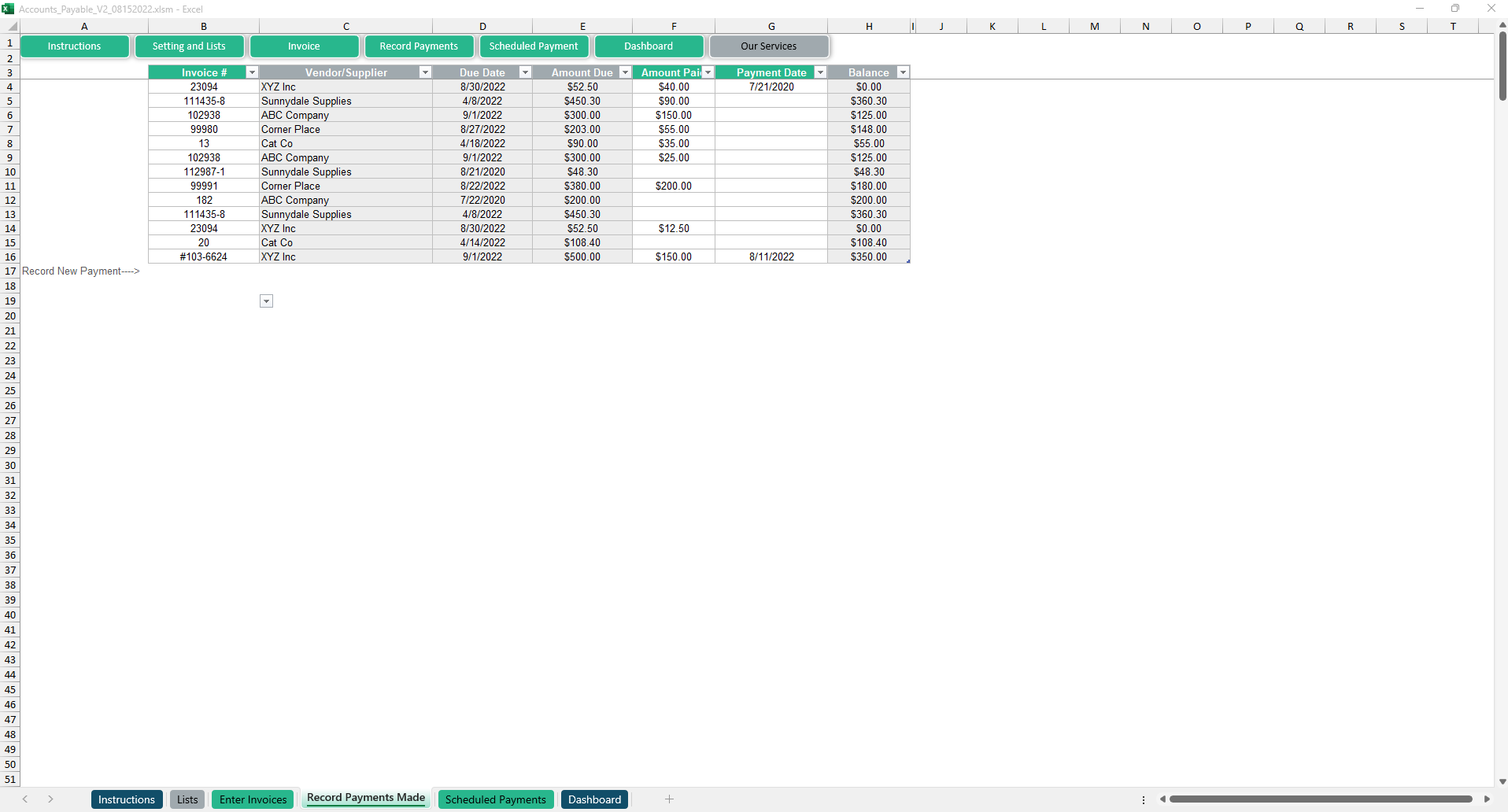The height and width of the screenshot is (812, 1508).
Task: Open the data validation dropdown in row 19
Action: [266, 301]
